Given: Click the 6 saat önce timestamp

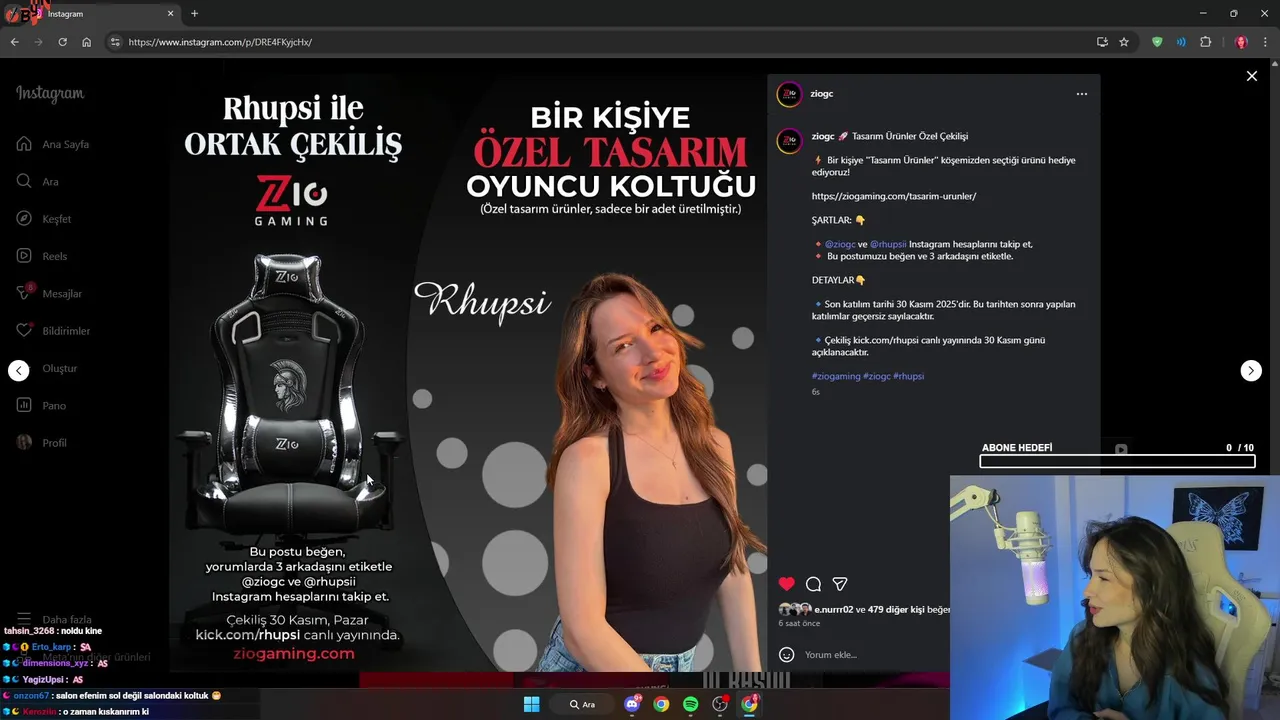Looking at the screenshot, I should [799, 623].
